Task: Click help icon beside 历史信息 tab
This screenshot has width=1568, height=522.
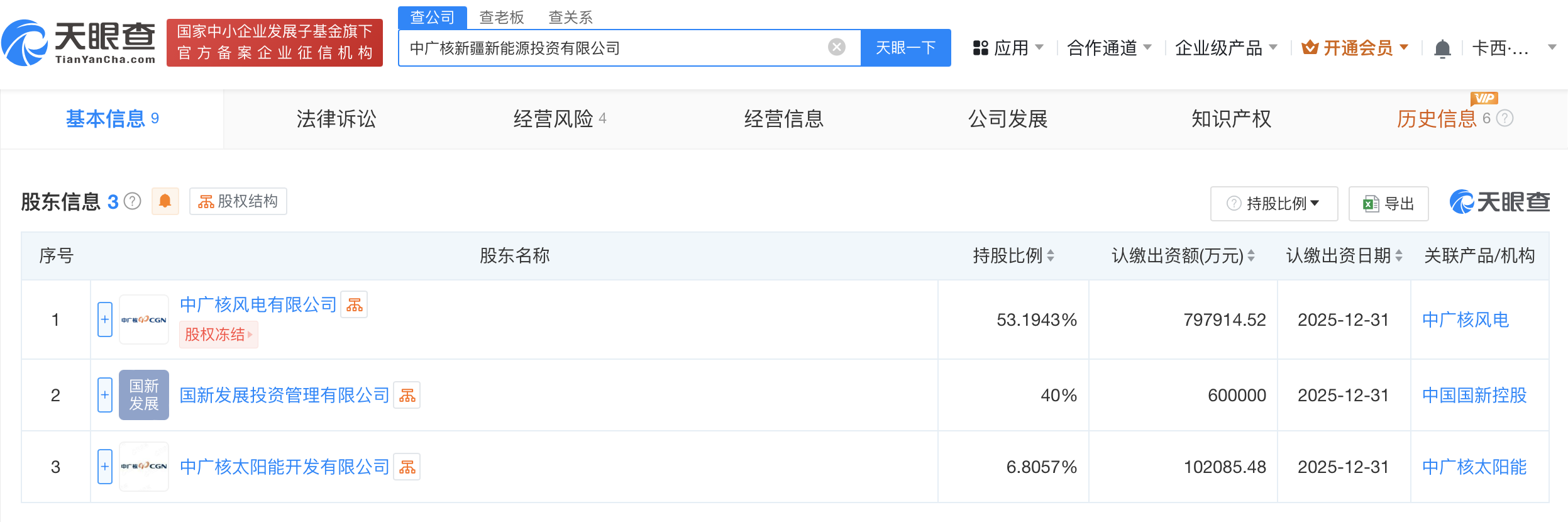Action: click(x=1505, y=118)
